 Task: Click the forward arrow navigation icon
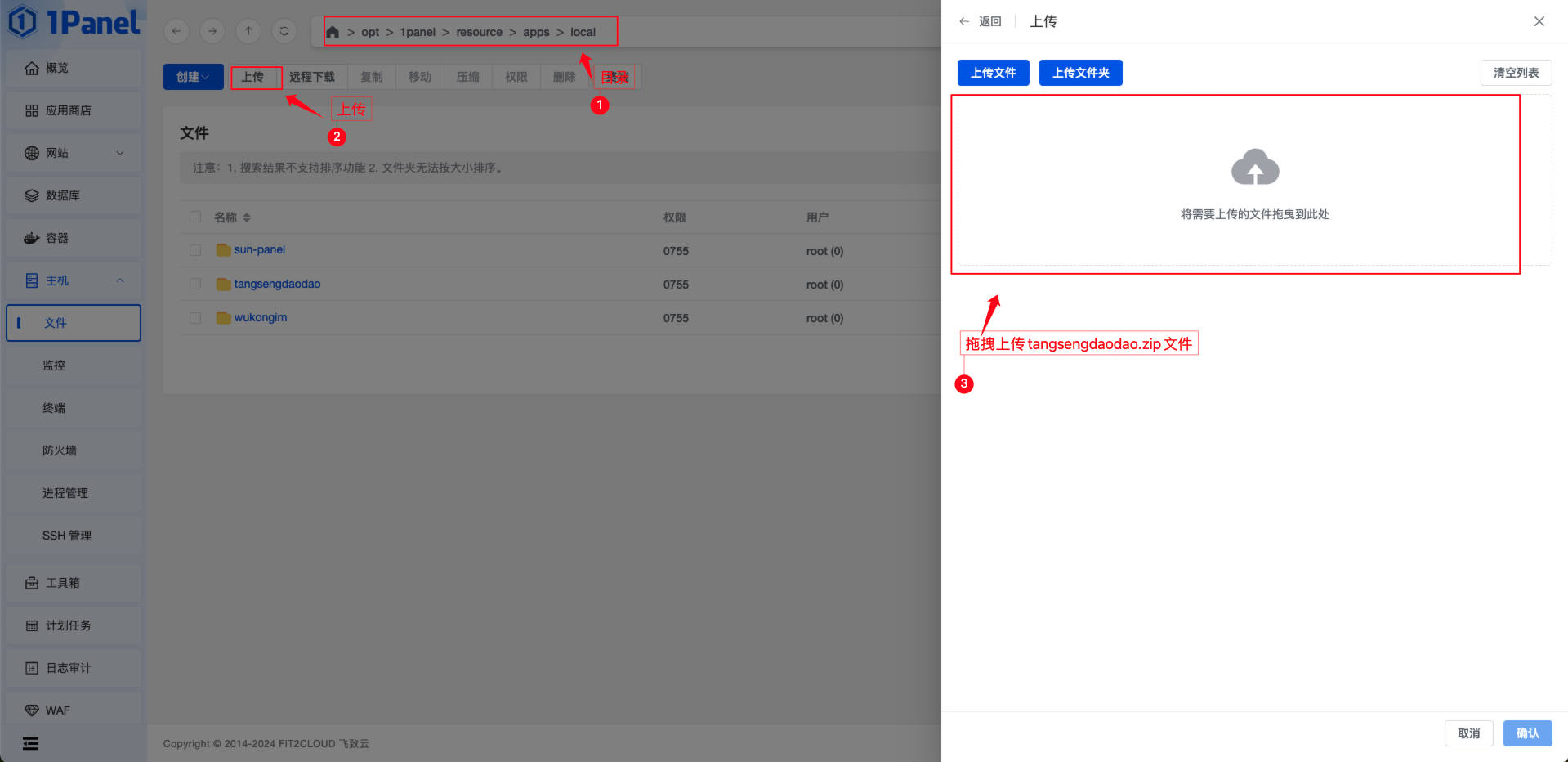point(212,31)
